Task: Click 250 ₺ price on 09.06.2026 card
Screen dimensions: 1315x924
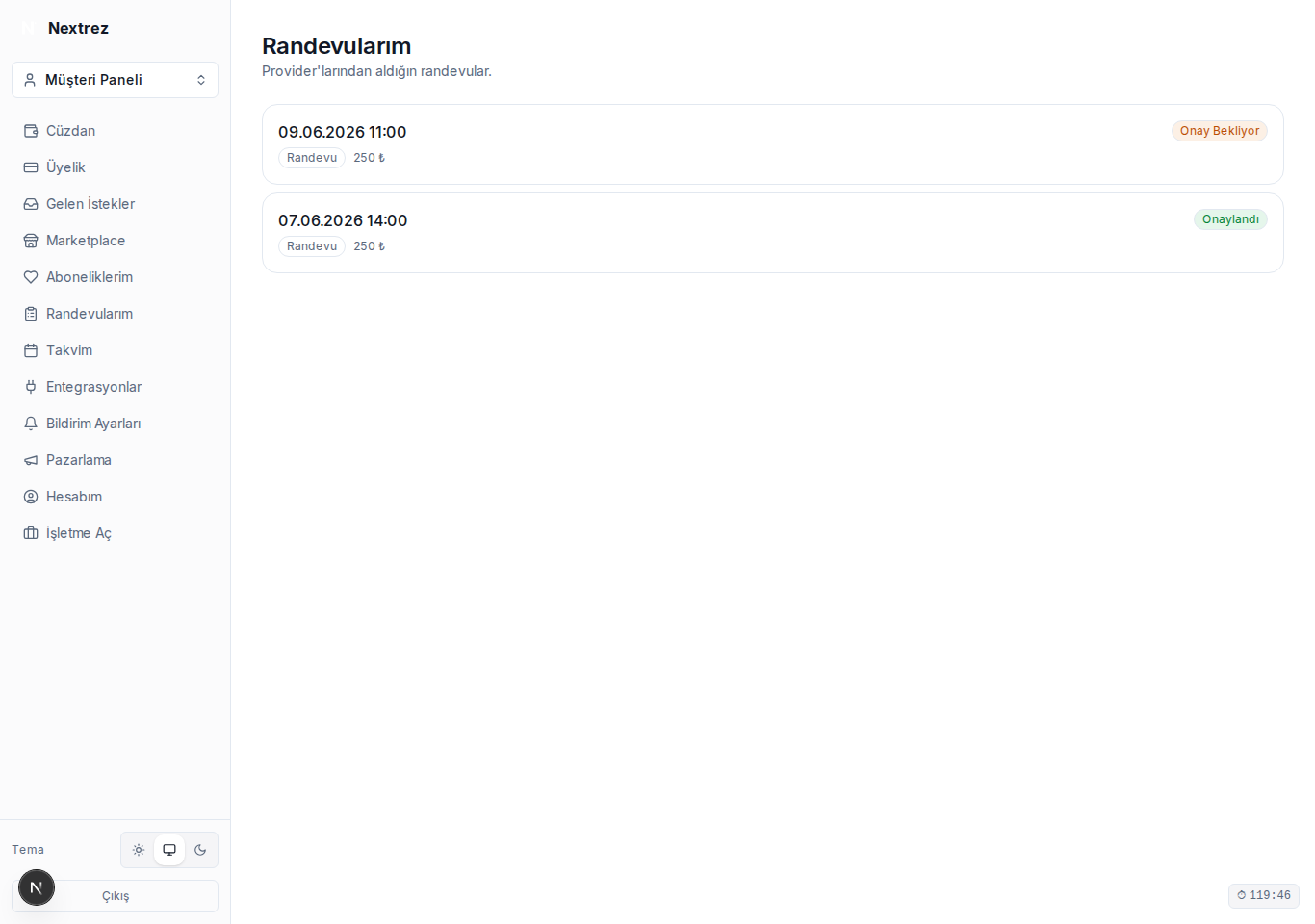Action: coord(369,158)
